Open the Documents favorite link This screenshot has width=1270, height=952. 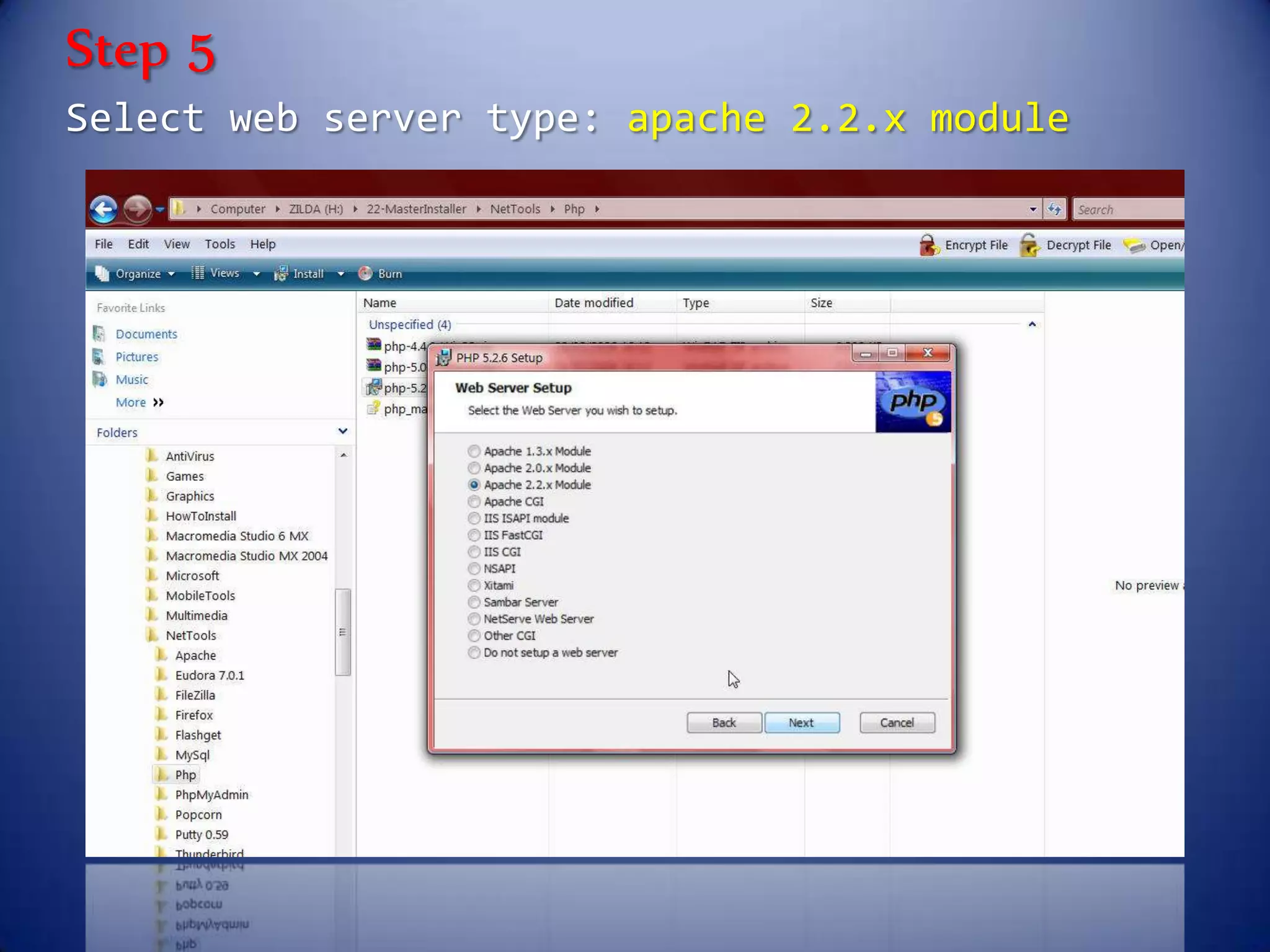[x=146, y=334]
